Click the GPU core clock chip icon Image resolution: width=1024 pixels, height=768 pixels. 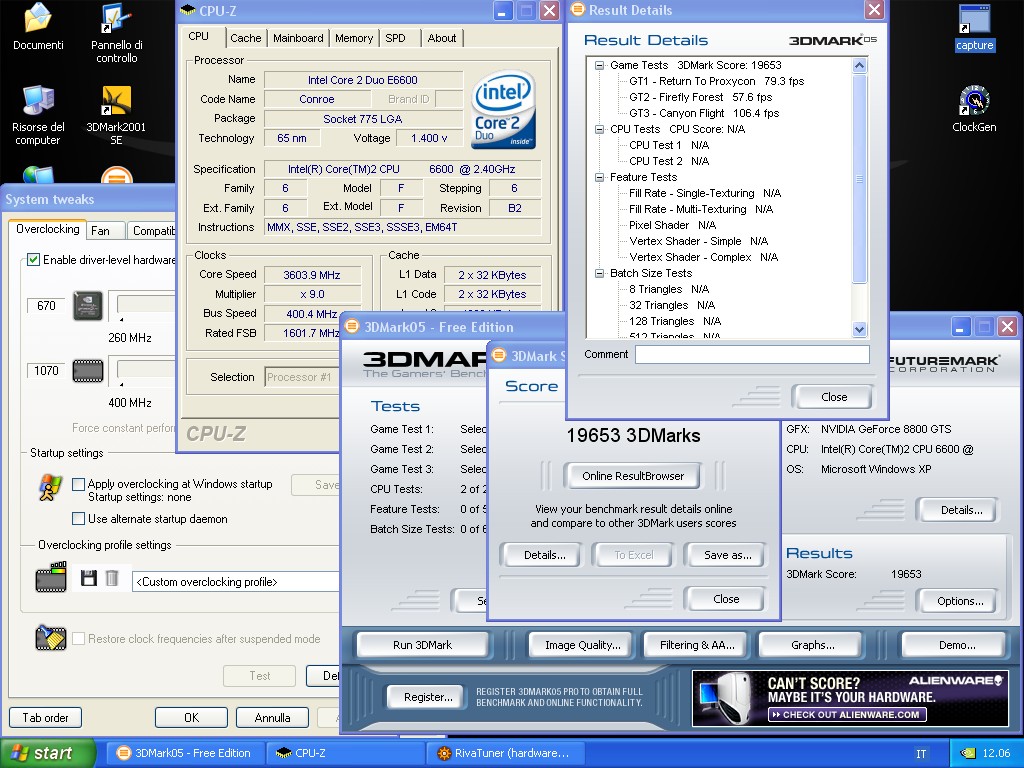[88, 306]
